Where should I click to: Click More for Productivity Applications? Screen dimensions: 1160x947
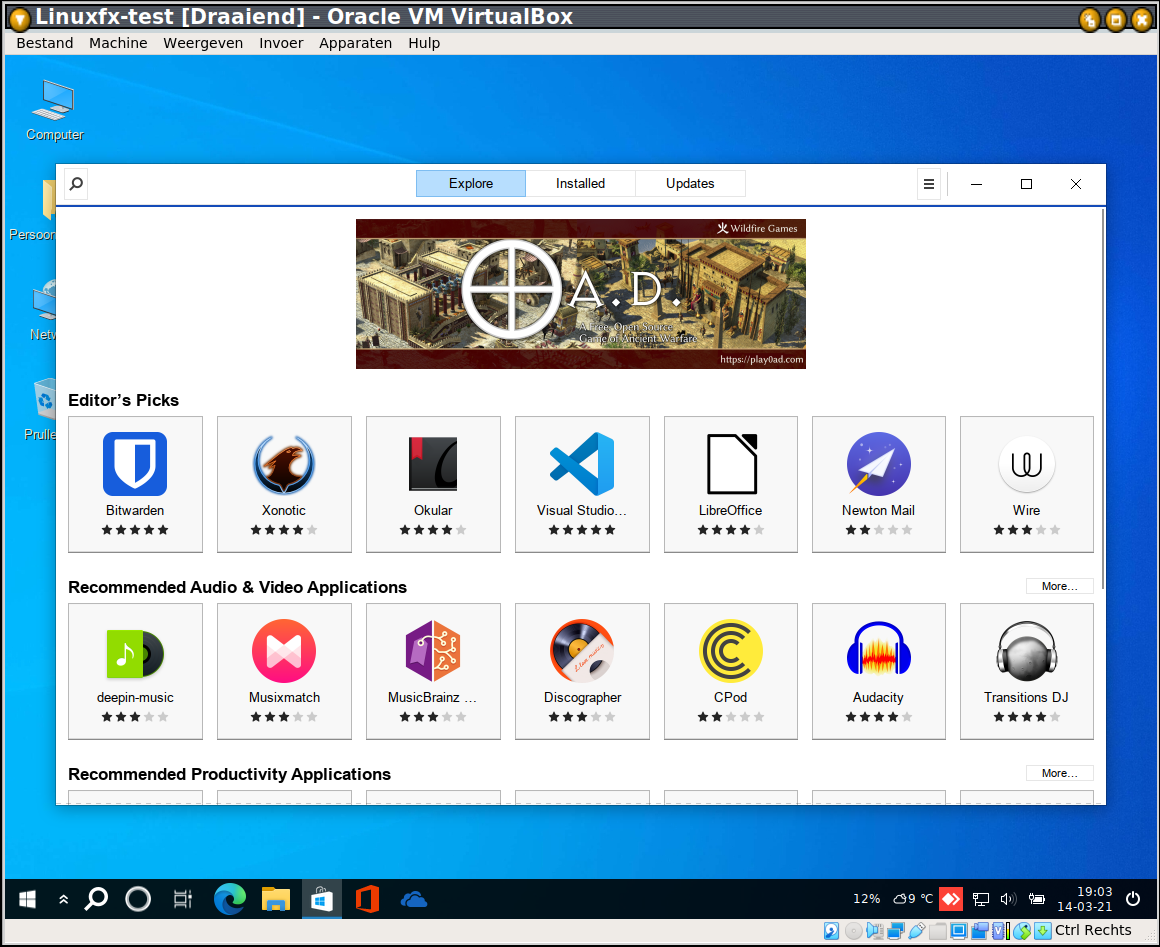click(x=1059, y=773)
